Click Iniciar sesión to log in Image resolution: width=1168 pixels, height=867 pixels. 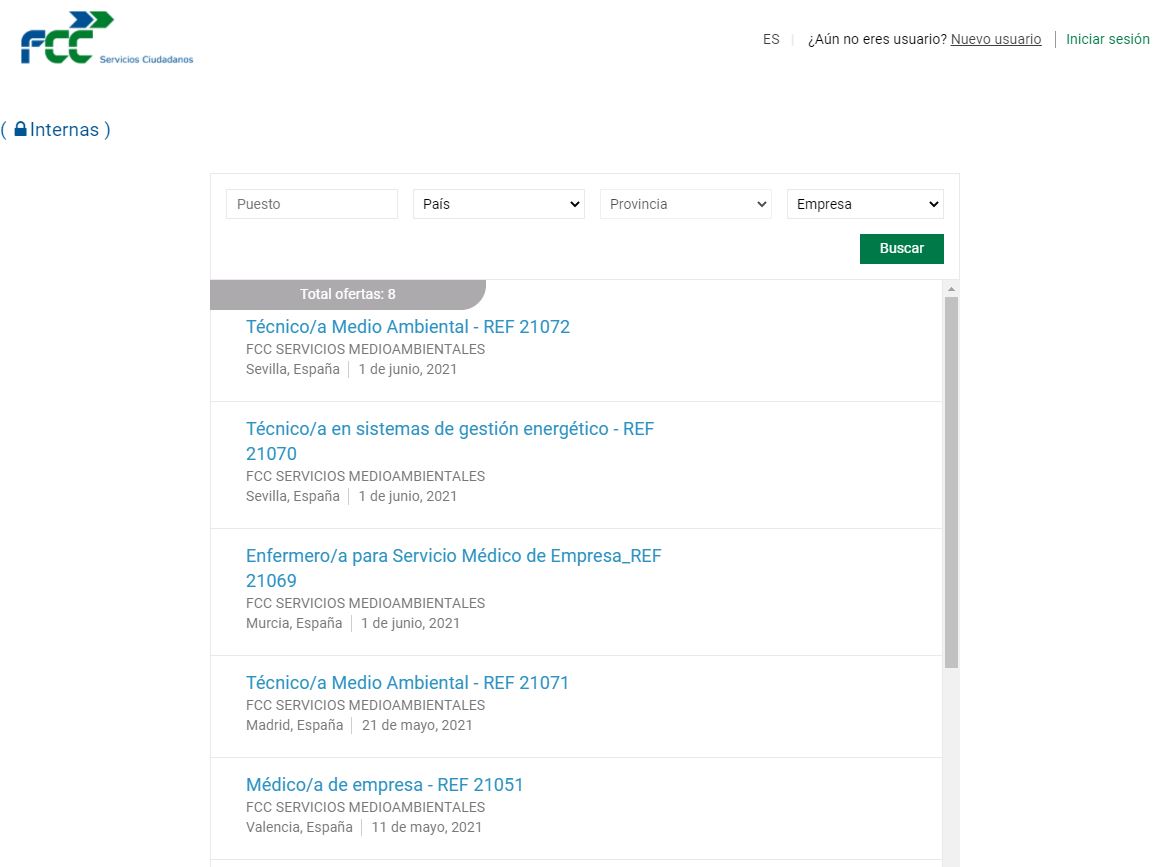(1107, 40)
